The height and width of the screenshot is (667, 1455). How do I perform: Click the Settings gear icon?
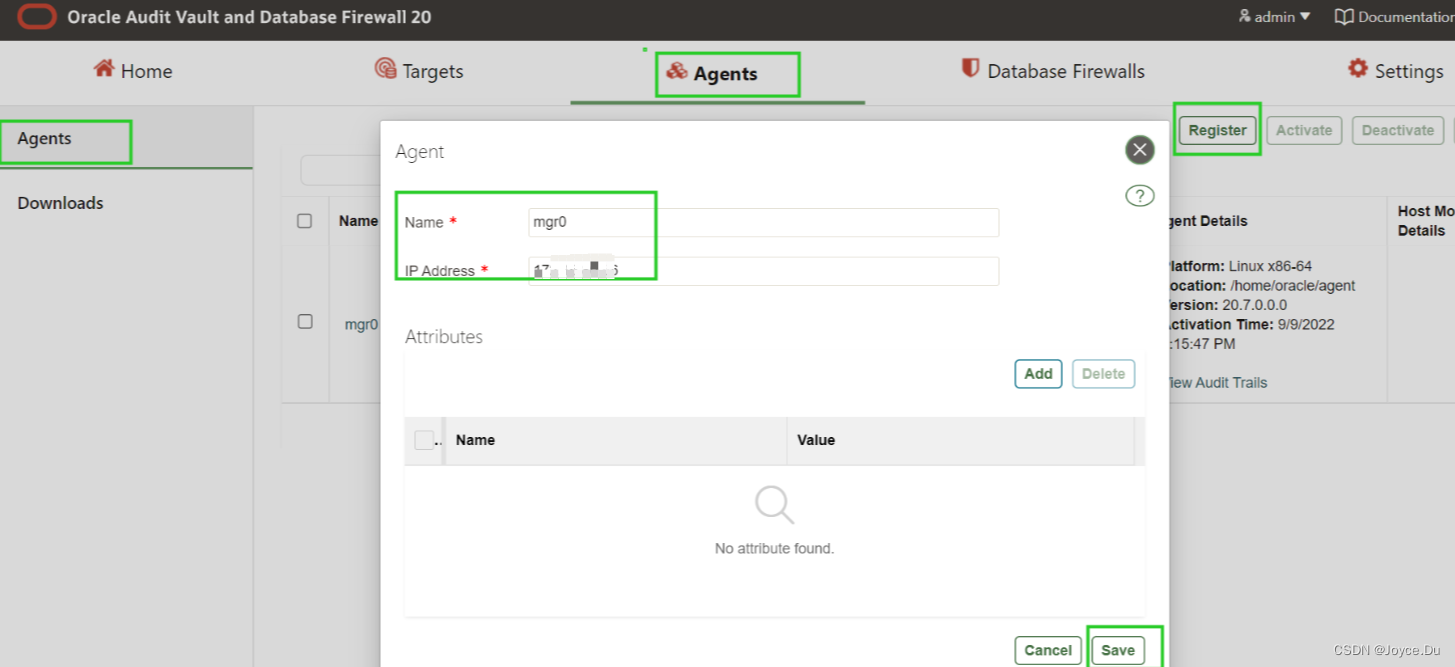[1357, 70]
